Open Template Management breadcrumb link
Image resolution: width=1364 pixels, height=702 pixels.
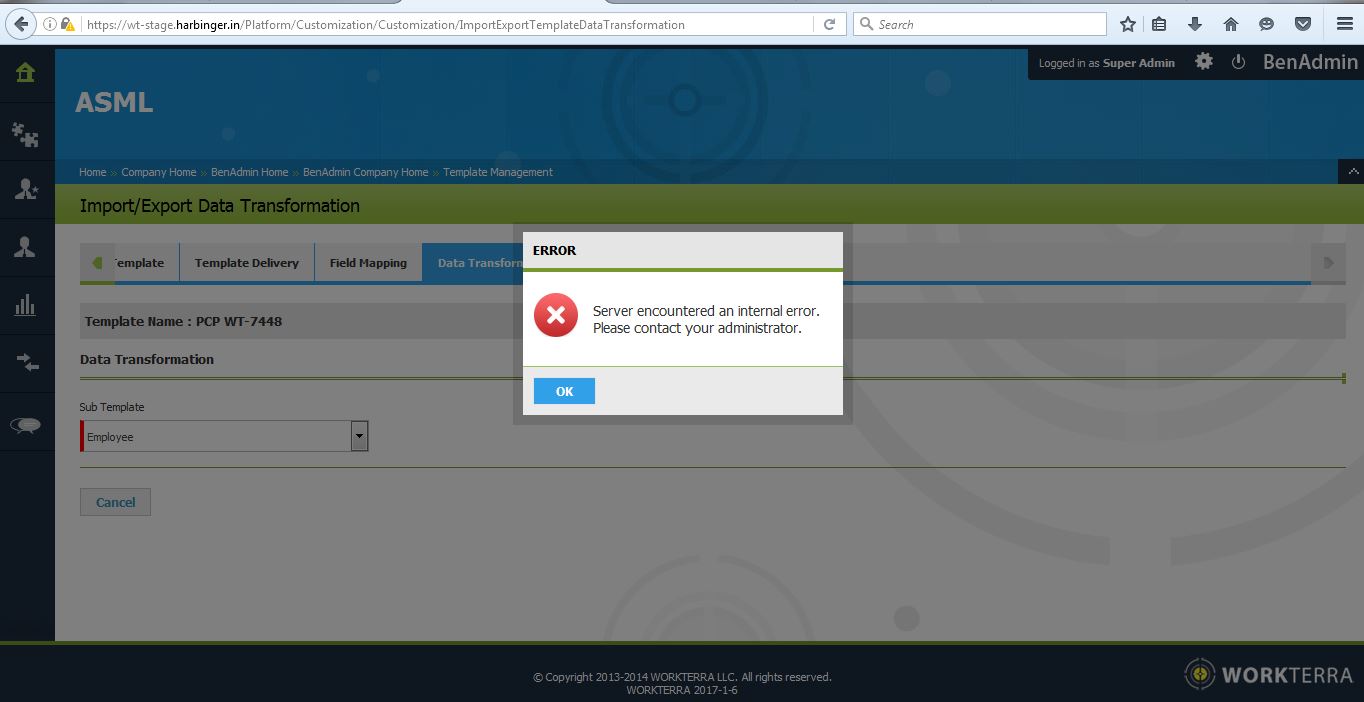[x=497, y=172]
